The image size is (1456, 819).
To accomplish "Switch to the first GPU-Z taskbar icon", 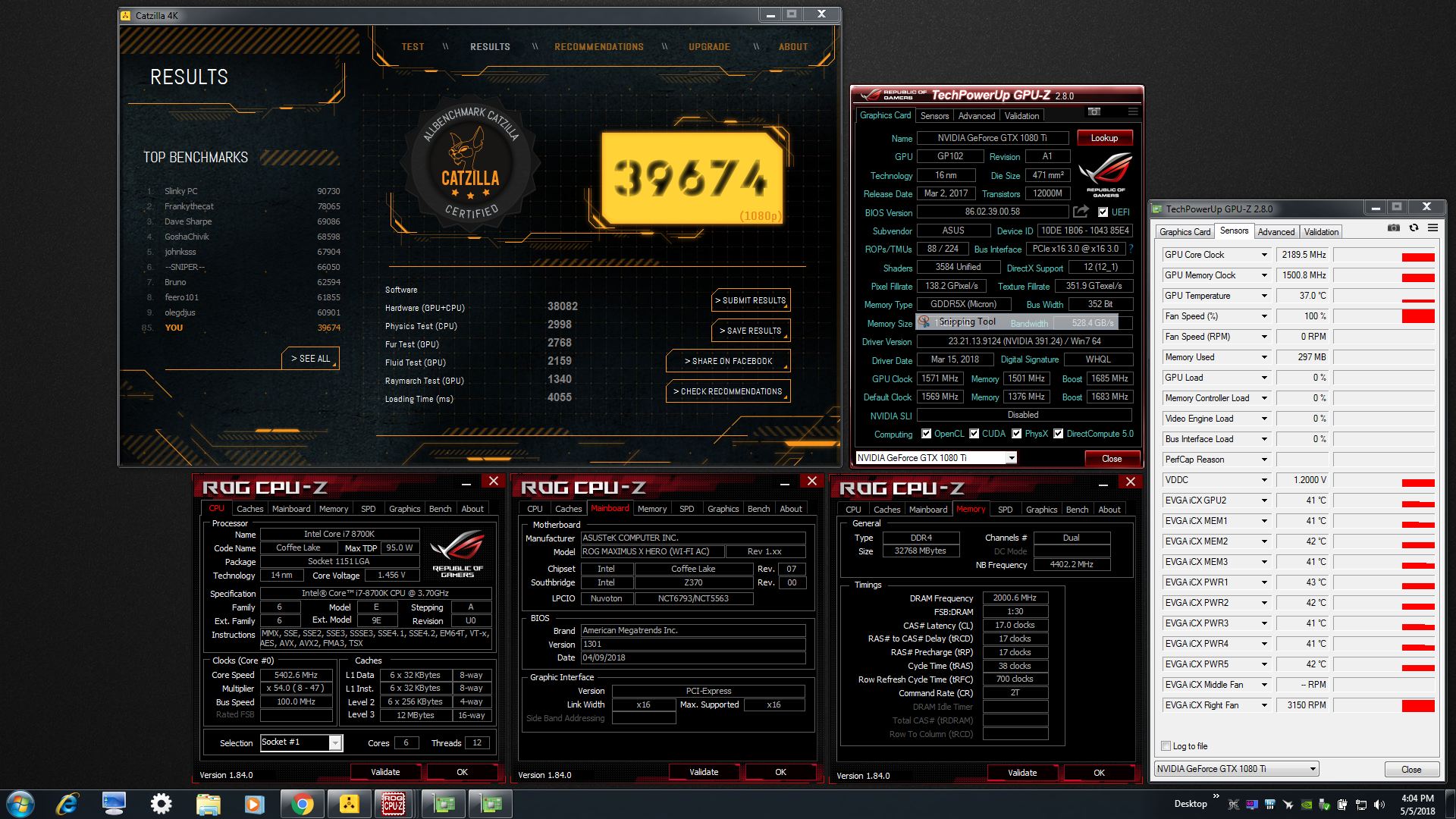I will tap(444, 804).
